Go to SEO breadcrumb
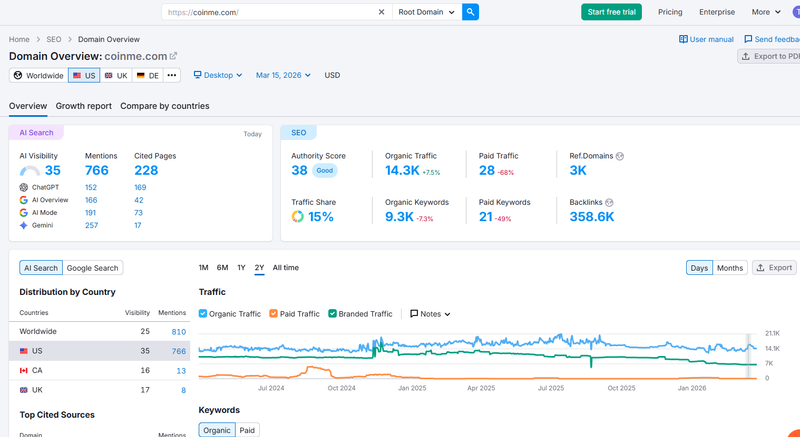Viewport: 800px width, 437px height. [54, 39]
